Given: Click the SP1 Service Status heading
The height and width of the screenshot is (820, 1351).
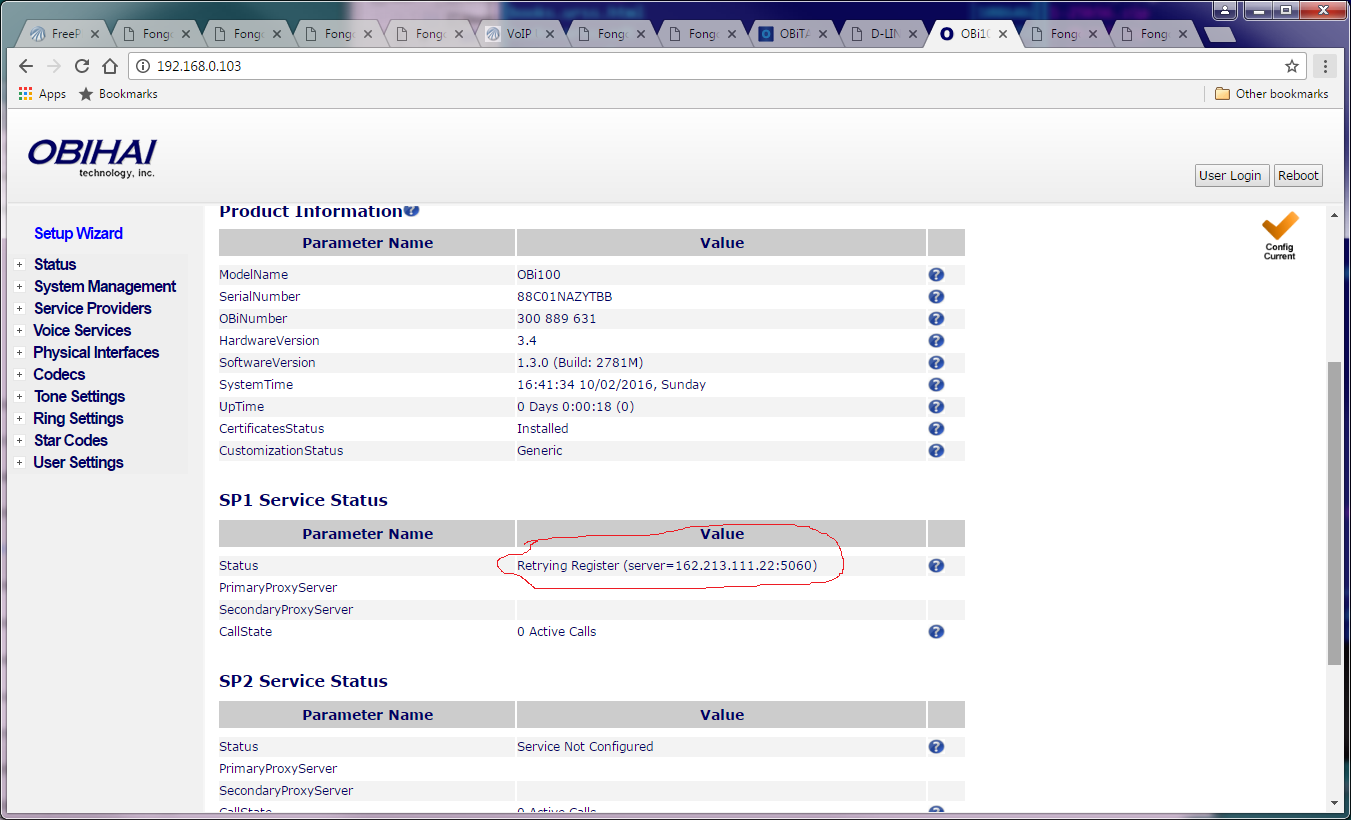Looking at the screenshot, I should pyautogui.click(x=303, y=500).
